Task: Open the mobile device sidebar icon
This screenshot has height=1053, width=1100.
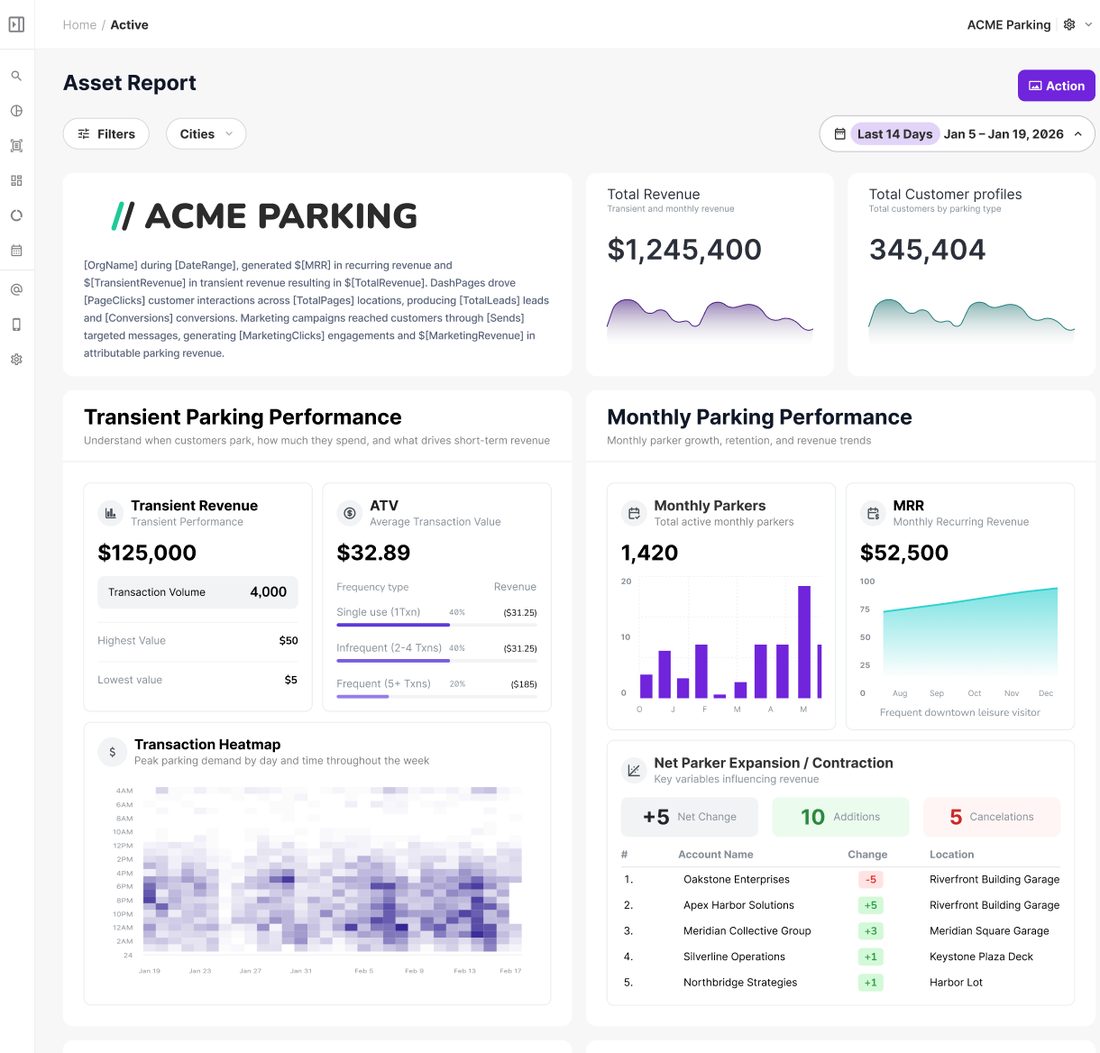Action: (16, 324)
